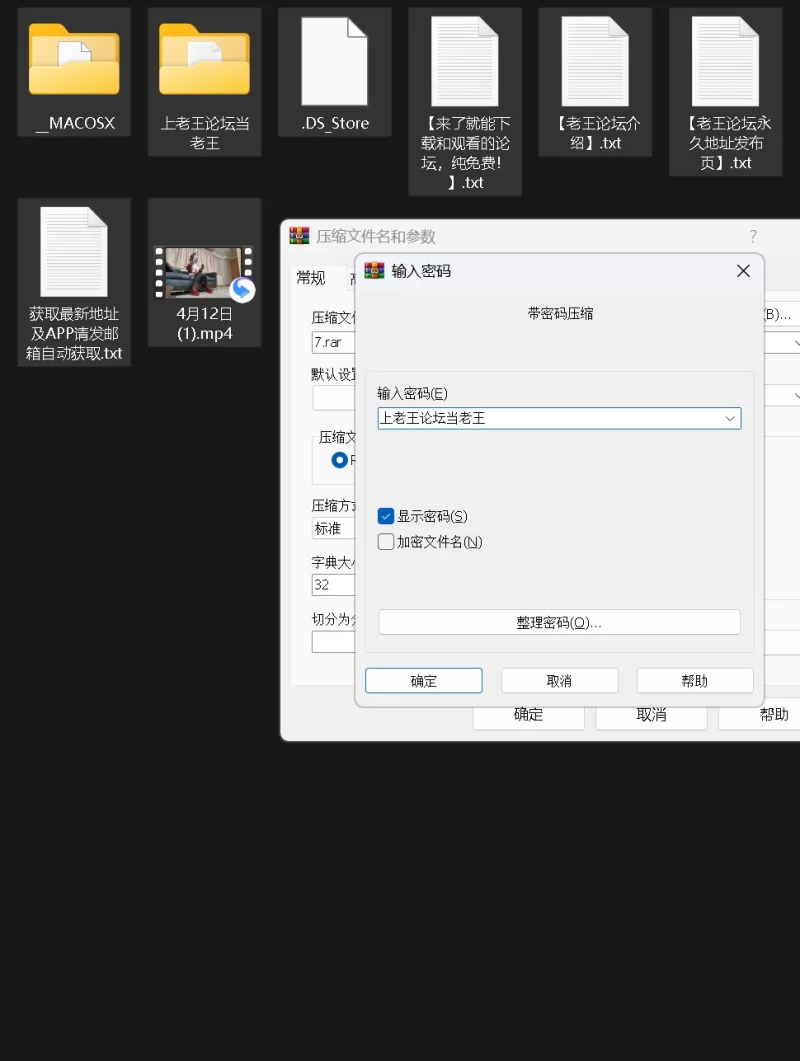
Task: Open the 上老王论坛当老王 folder
Action: [204, 60]
